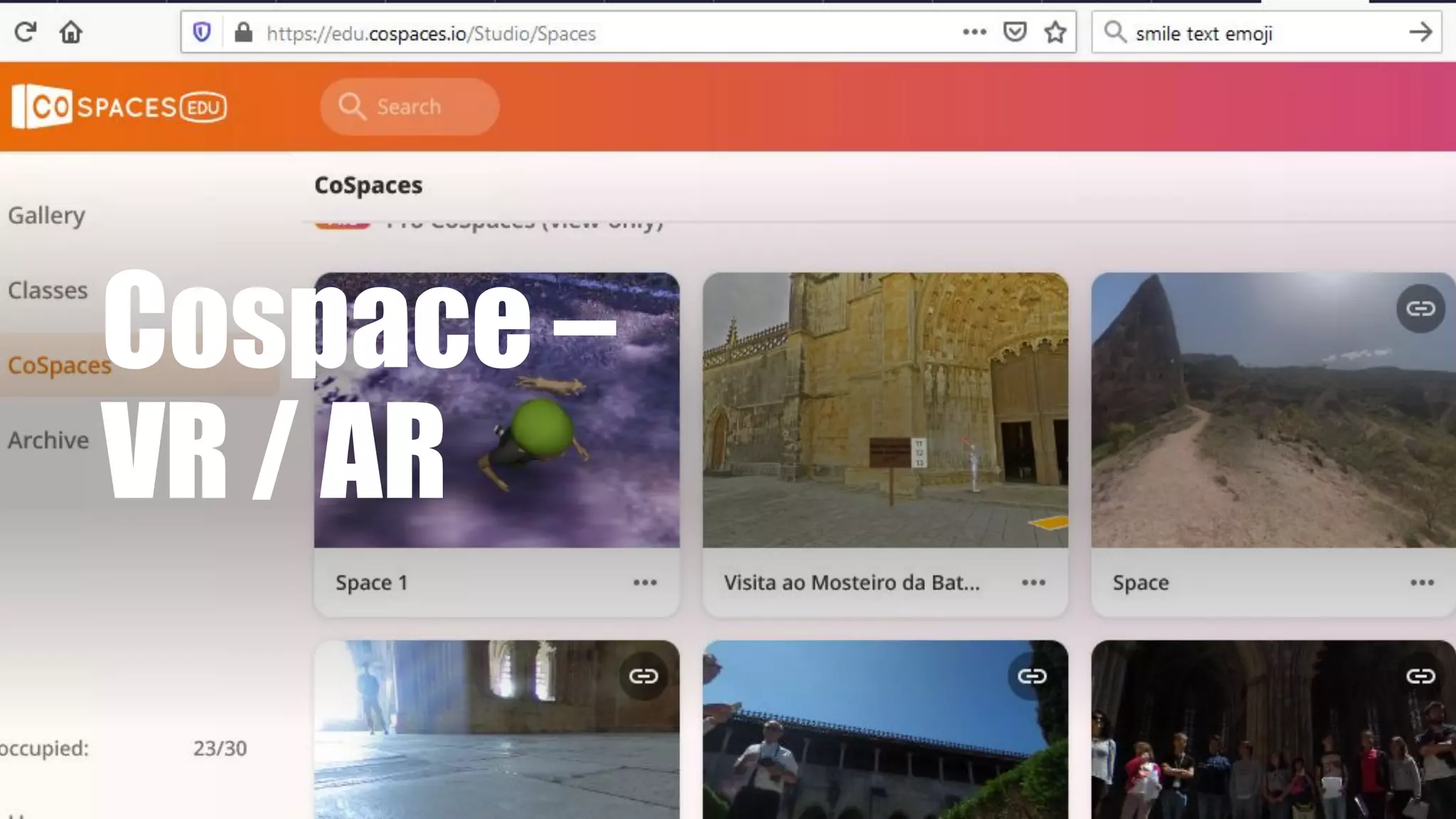Viewport: 1456px width, 819px height.
Task: Open the Visita ao Mosteiro da Bat... thumbnail
Action: [885, 410]
